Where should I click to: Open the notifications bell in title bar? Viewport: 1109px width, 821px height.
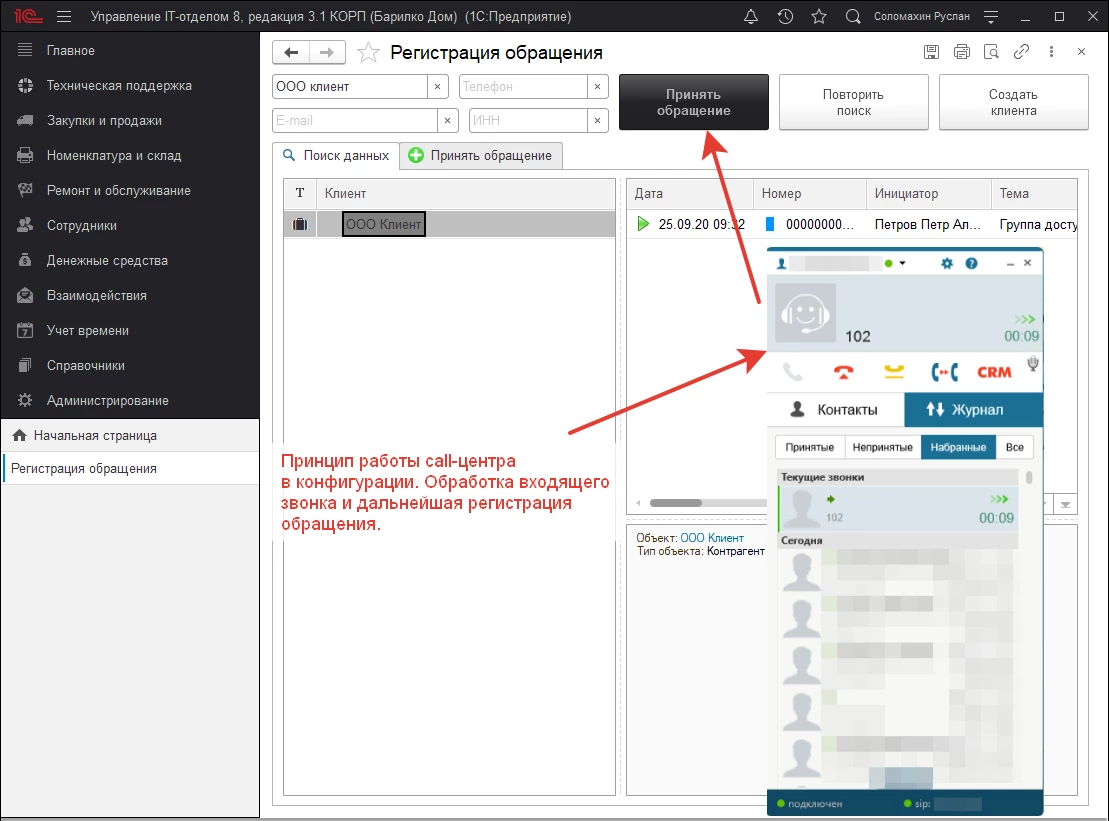(751, 17)
